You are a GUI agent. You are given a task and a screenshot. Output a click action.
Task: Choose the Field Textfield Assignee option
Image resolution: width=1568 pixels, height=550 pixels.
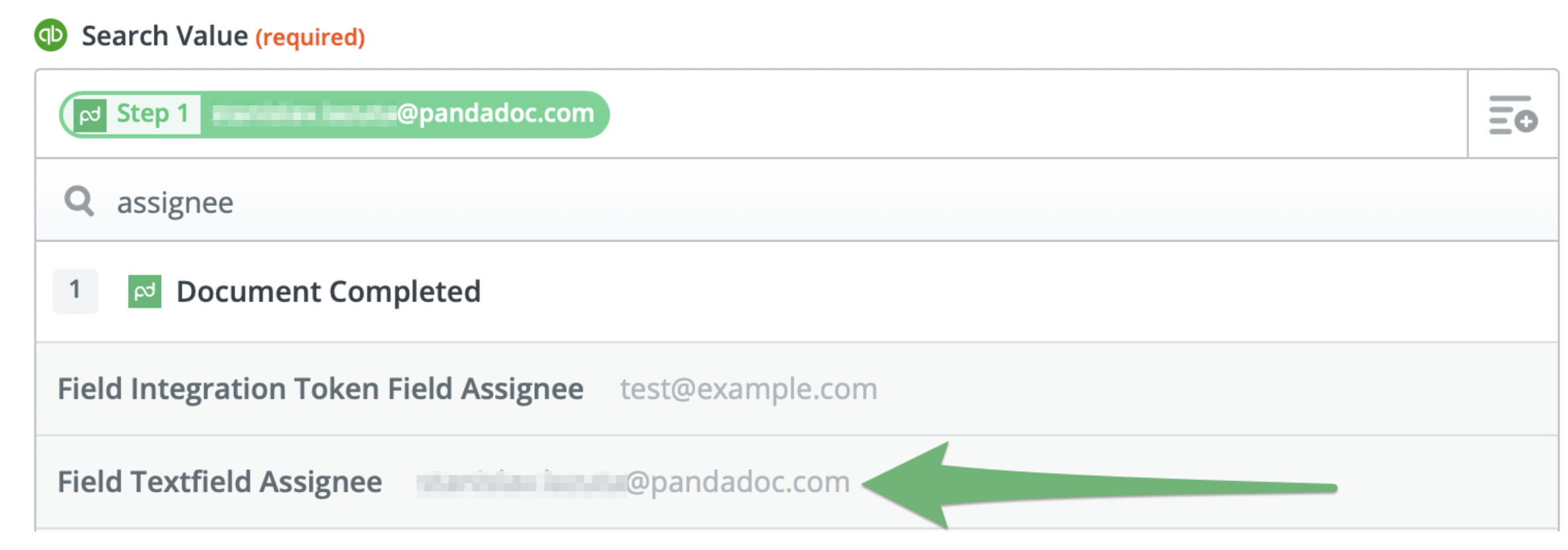click(220, 482)
